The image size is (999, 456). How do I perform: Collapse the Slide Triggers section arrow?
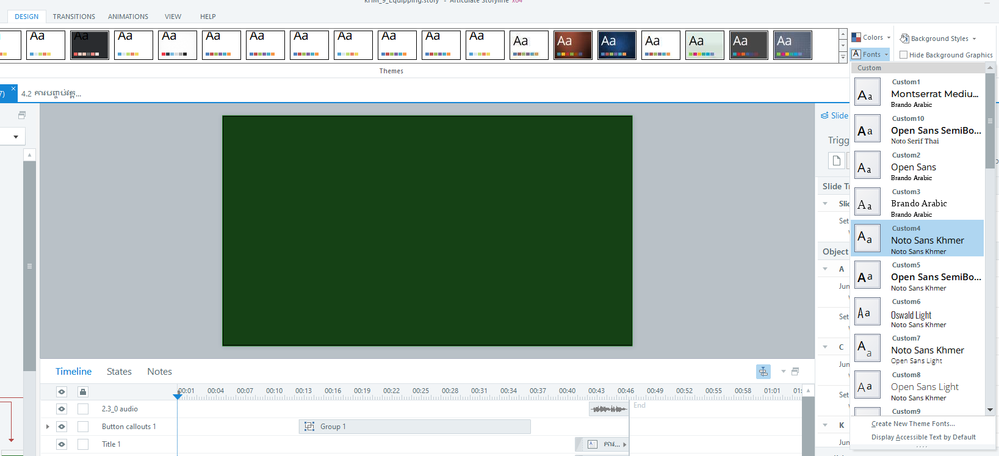[826, 204]
